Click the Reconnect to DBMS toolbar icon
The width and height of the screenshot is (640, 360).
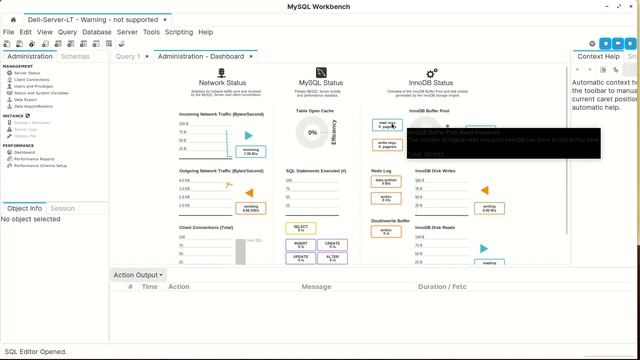point(122,44)
